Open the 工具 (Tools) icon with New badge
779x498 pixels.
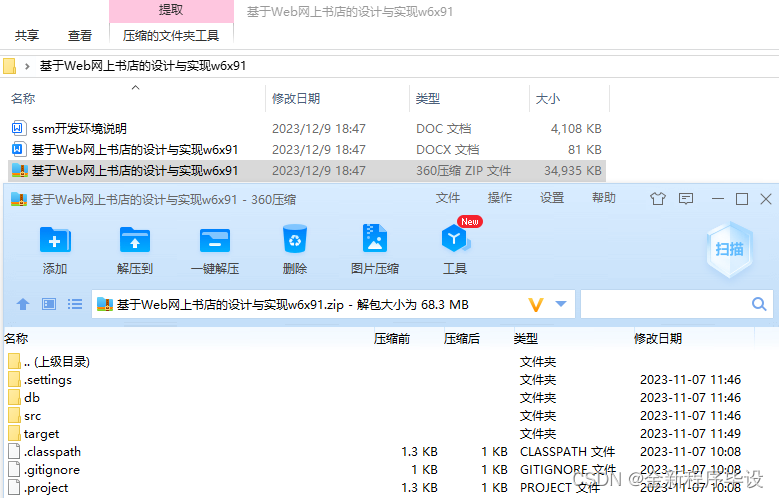point(456,239)
